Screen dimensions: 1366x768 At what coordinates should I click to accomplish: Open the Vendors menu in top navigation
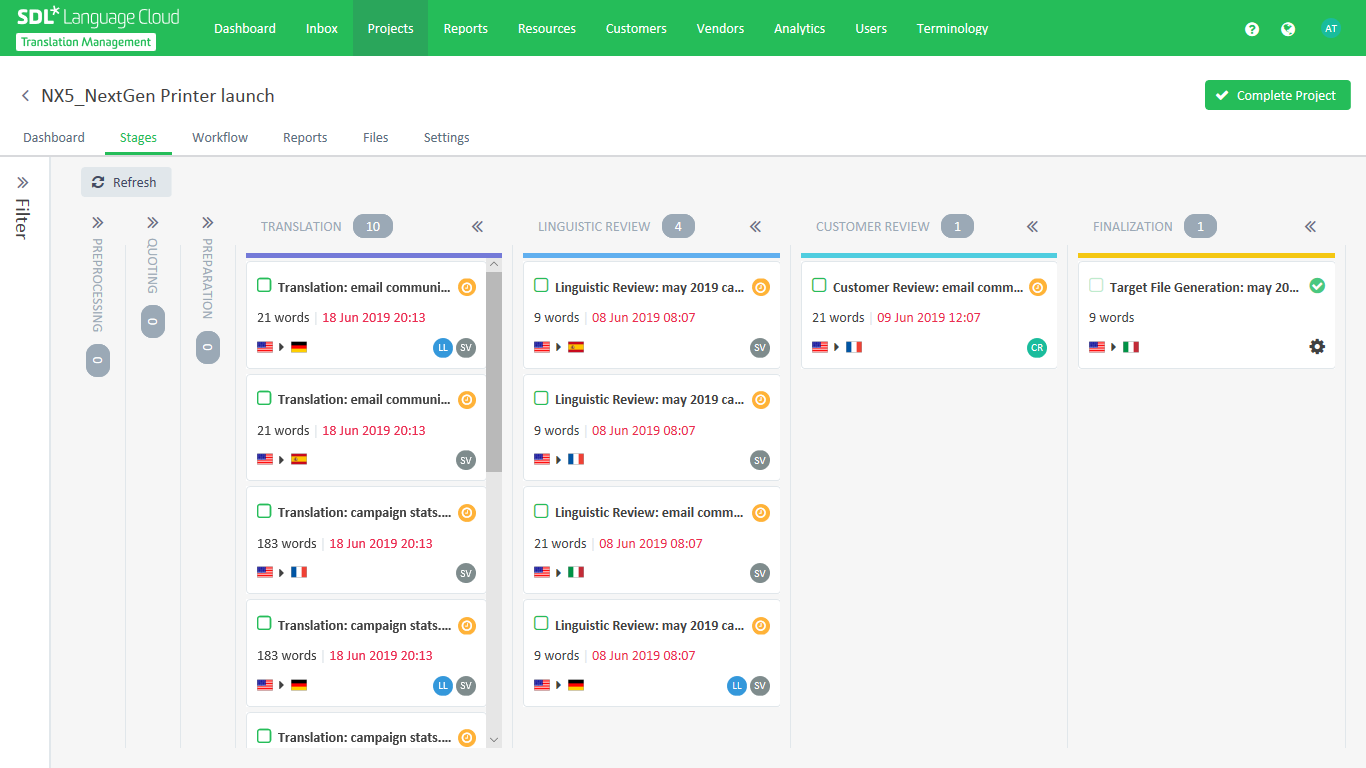720,28
